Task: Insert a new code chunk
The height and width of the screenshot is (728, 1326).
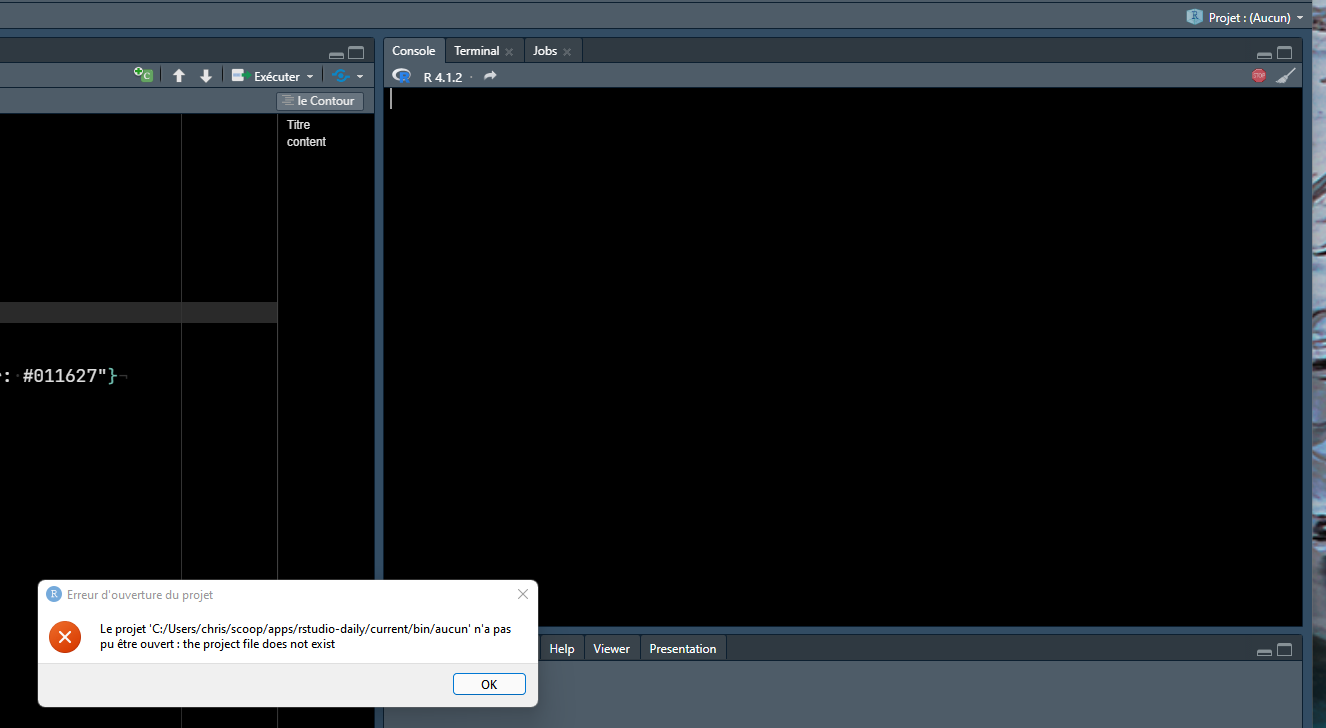Action: pyautogui.click(x=143, y=74)
